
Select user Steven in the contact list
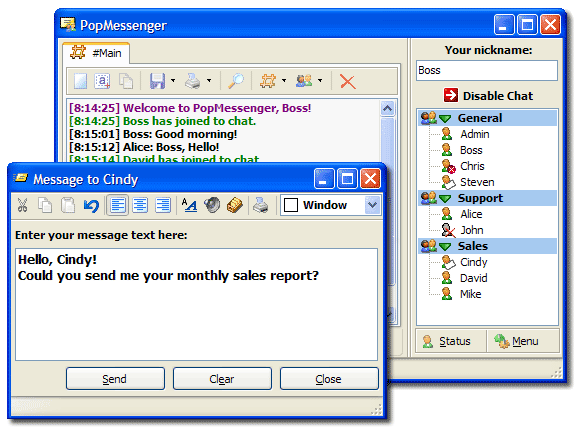tap(477, 182)
